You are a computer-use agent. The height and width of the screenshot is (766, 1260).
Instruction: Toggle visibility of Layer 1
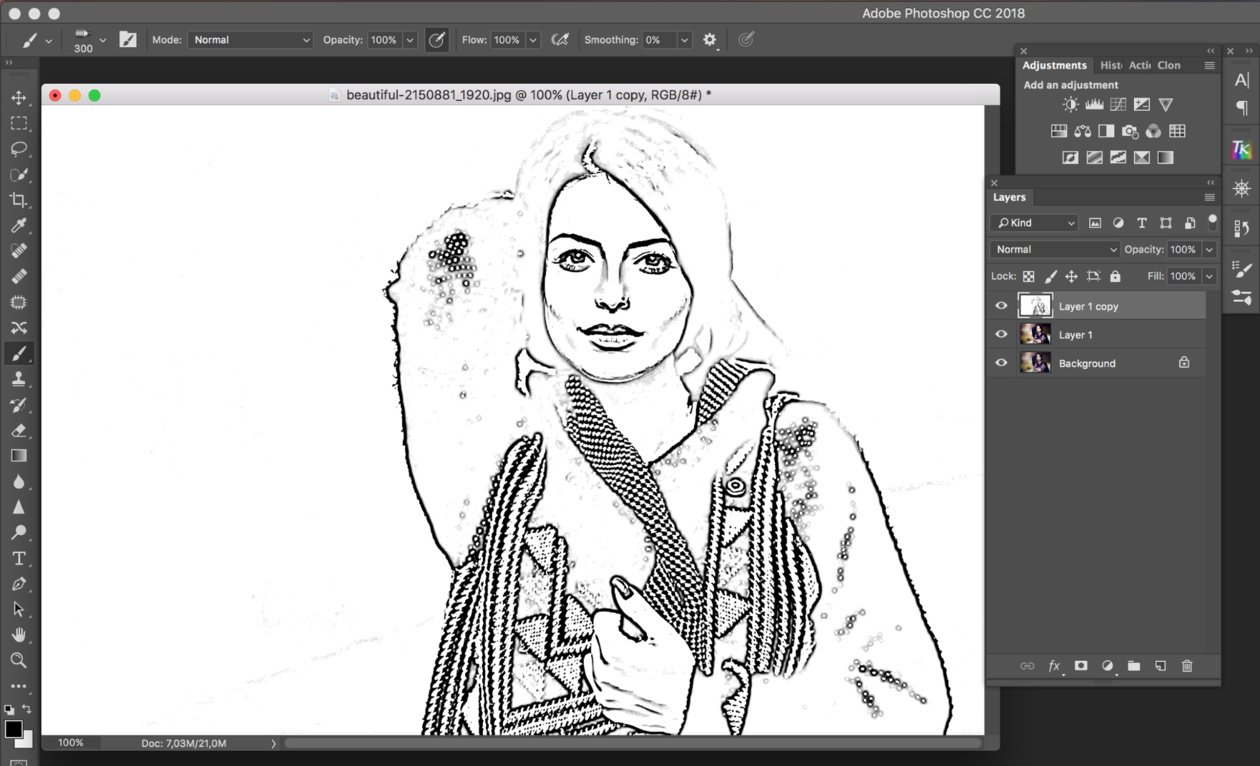point(1001,335)
